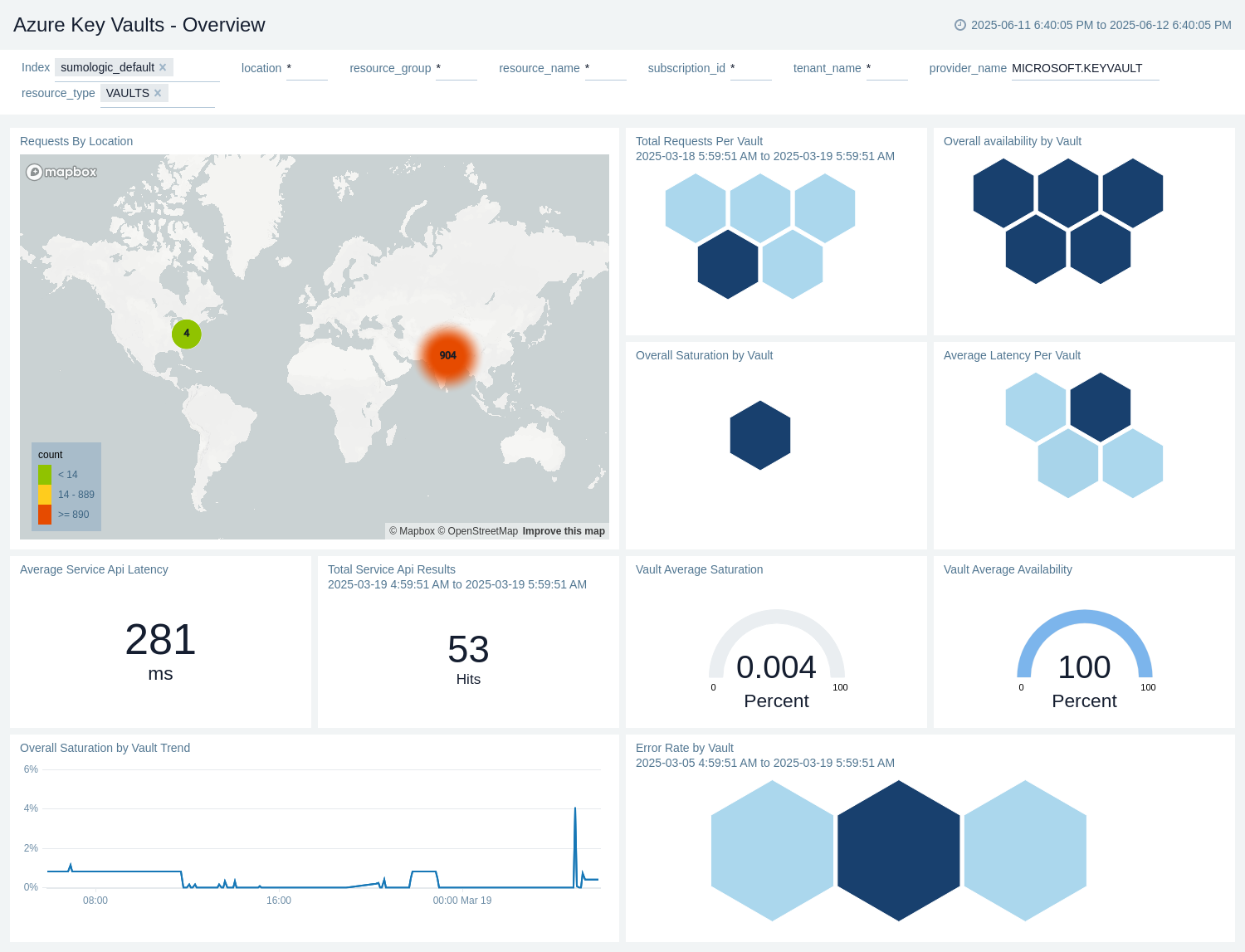Click the 4% spike in saturation trend line

575,809
